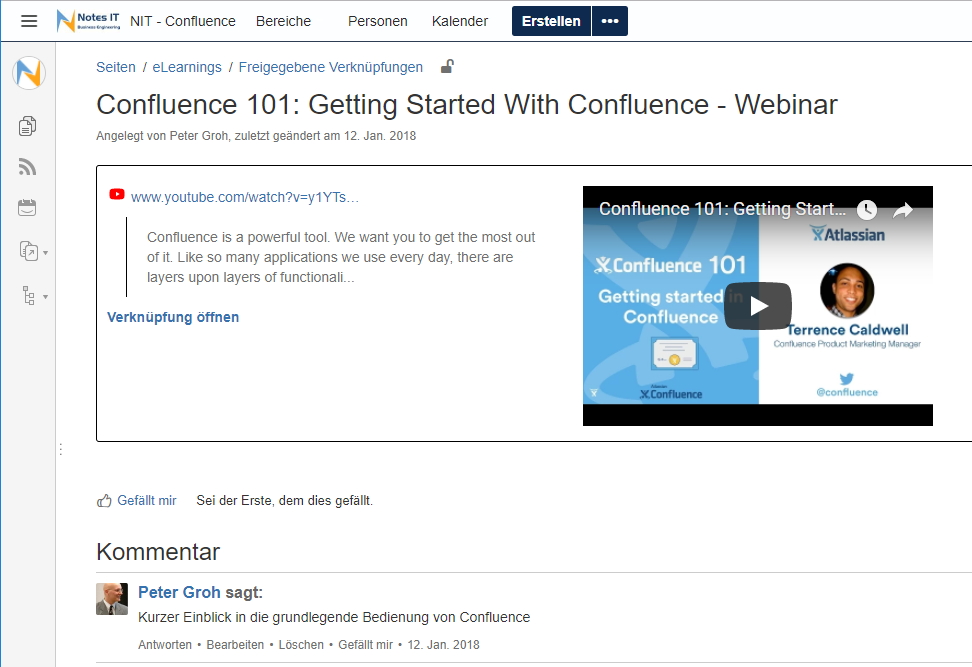Open the Blog RSS feed icon

(x=27, y=166)
